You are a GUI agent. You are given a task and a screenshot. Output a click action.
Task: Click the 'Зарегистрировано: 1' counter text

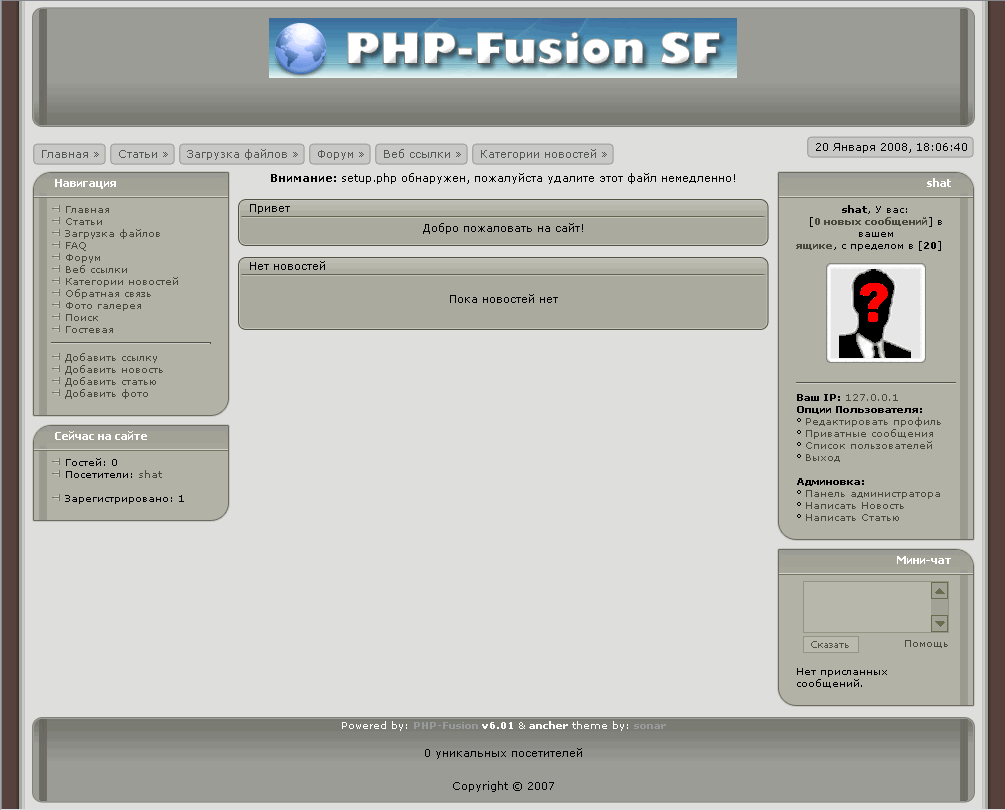click(x=124, y=499)
